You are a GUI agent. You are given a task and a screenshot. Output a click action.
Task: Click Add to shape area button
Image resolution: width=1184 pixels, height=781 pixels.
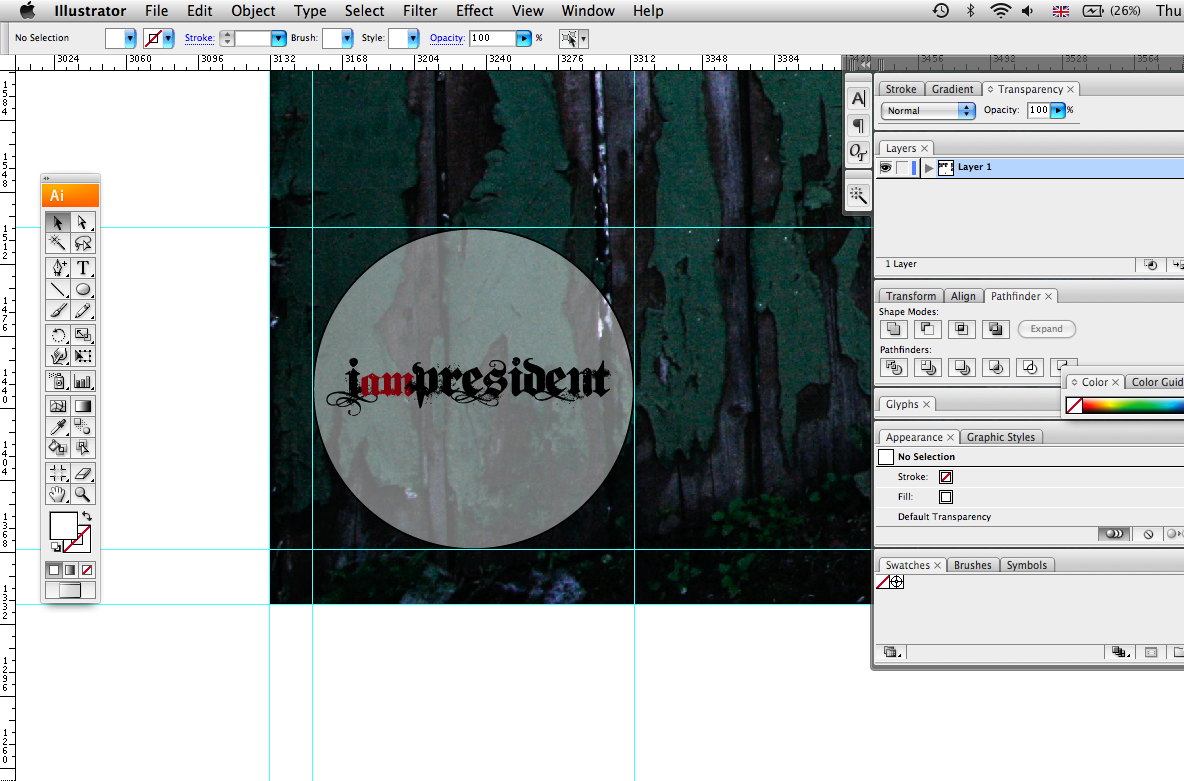coord(893,329)
